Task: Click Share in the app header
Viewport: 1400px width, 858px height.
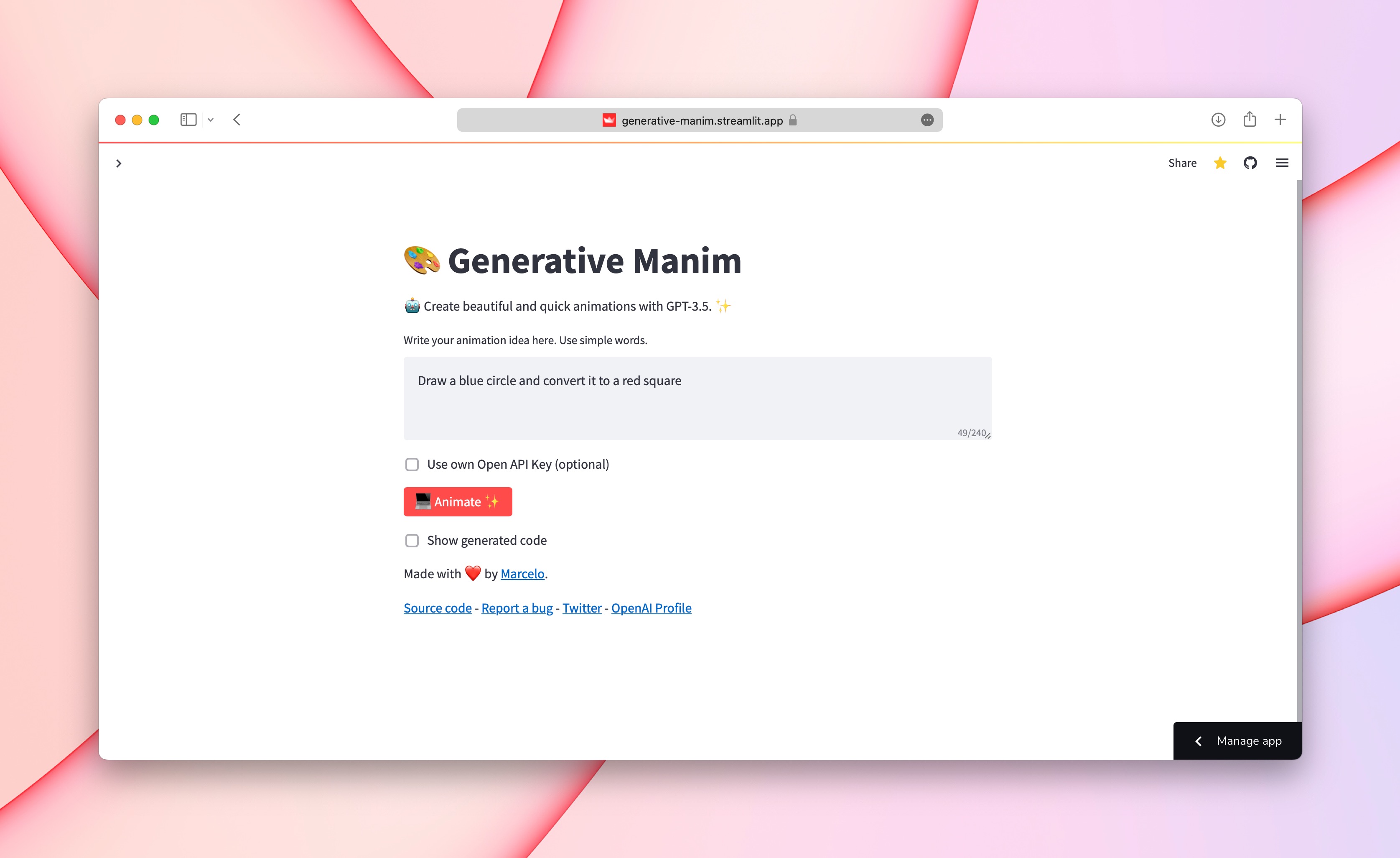Action: (x=1182, y=163)
